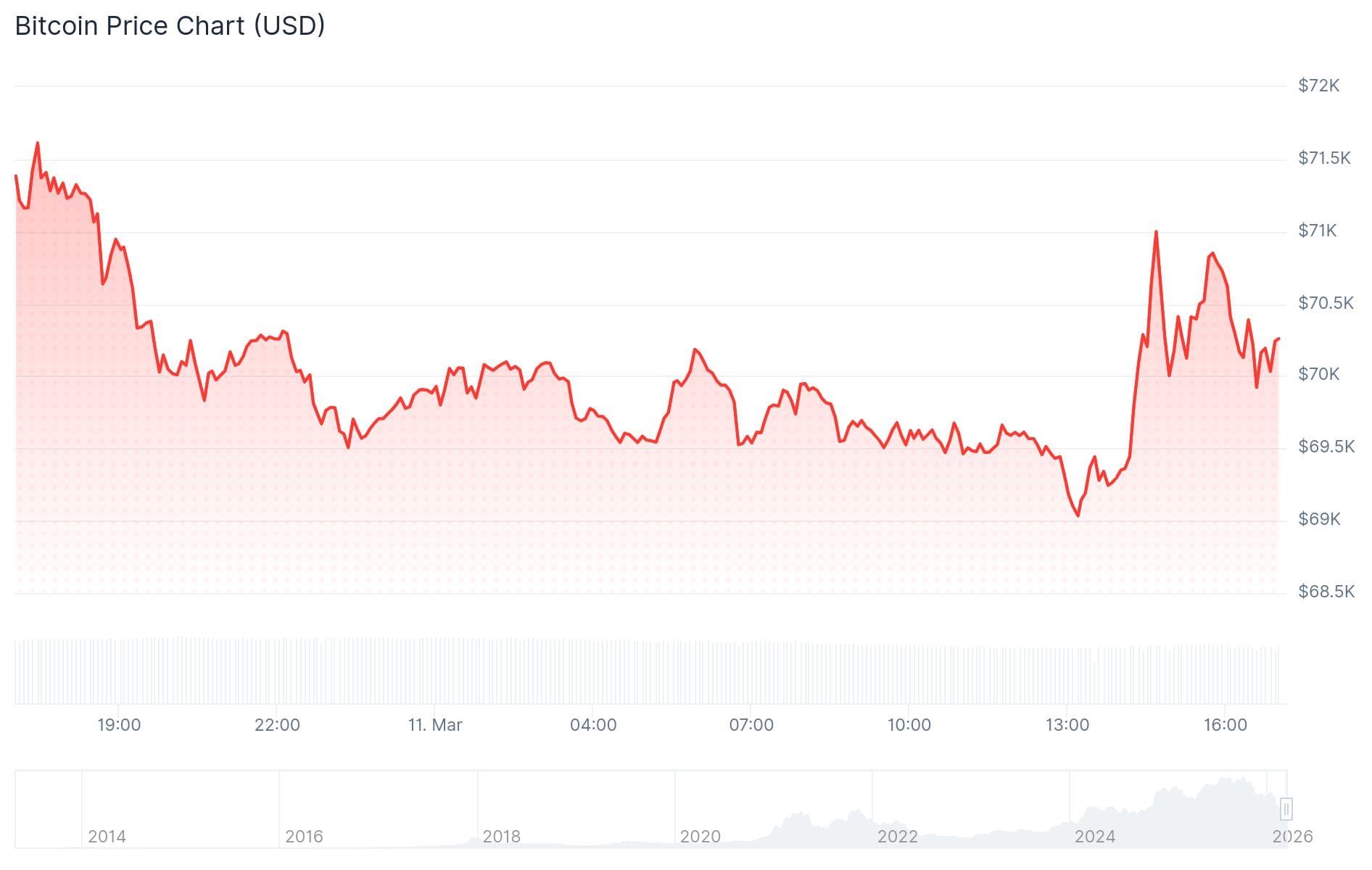Click the range navigator drag handle
Viewport: 1372px width, 870px height.
1286,808
